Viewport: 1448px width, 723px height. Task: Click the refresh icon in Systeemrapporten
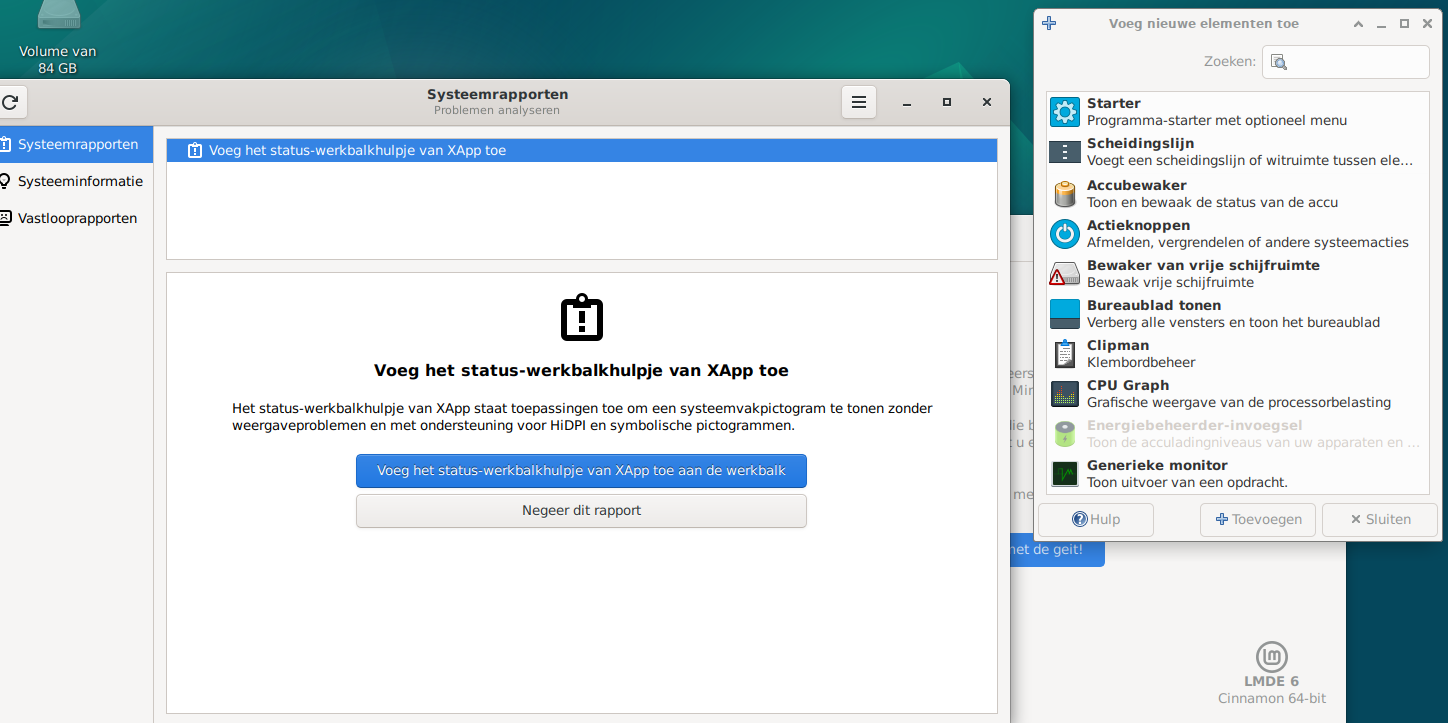[x=10, y=102]
